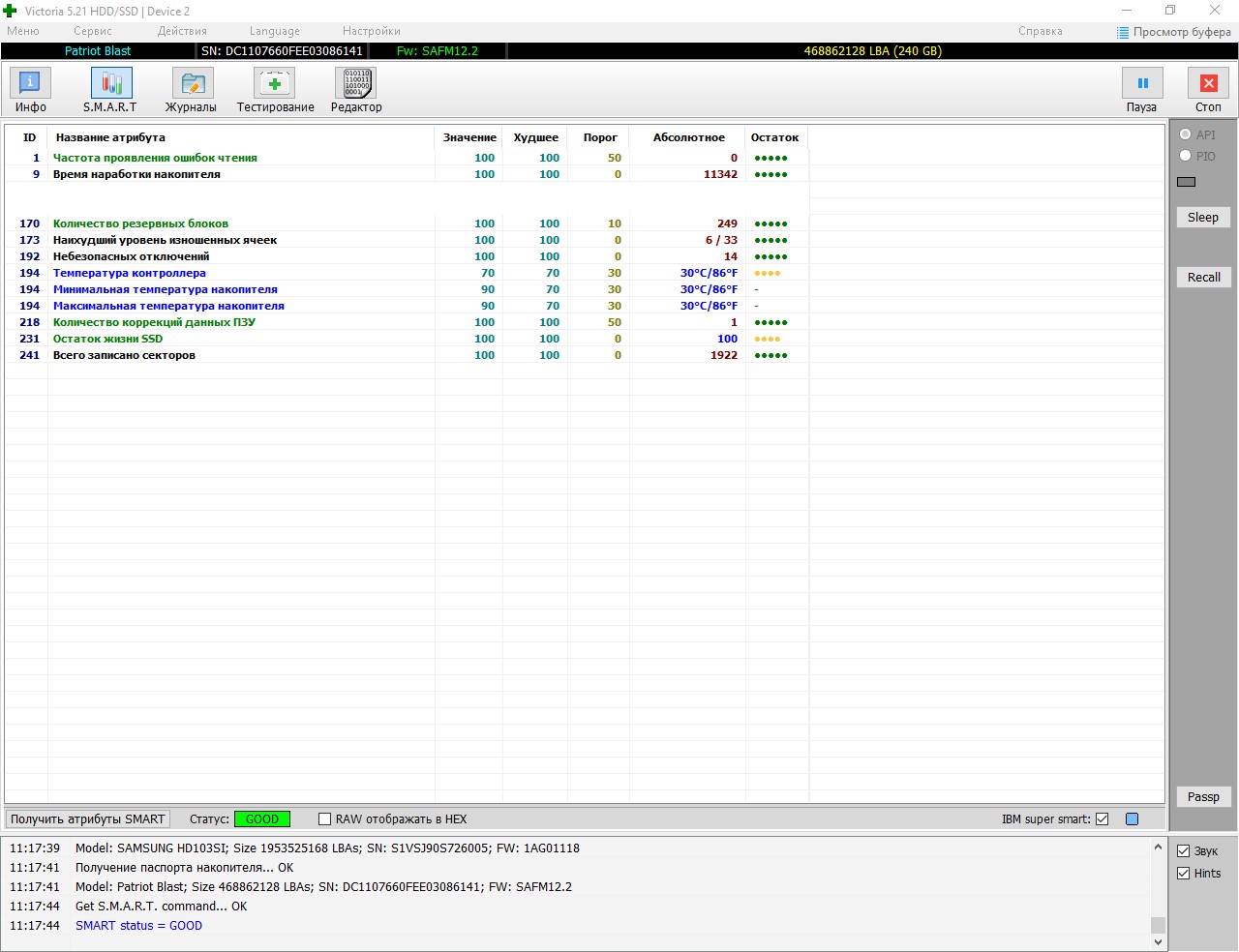Open the hex Editor (Редактор) icon
The image size is (1239, 952).
pos(356,84)
